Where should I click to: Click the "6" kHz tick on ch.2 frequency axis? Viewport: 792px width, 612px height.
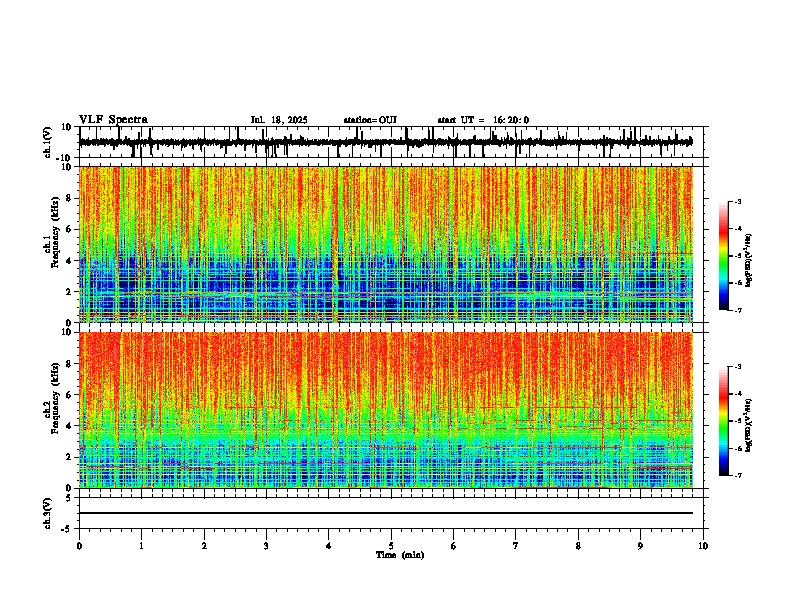point(69,395)
